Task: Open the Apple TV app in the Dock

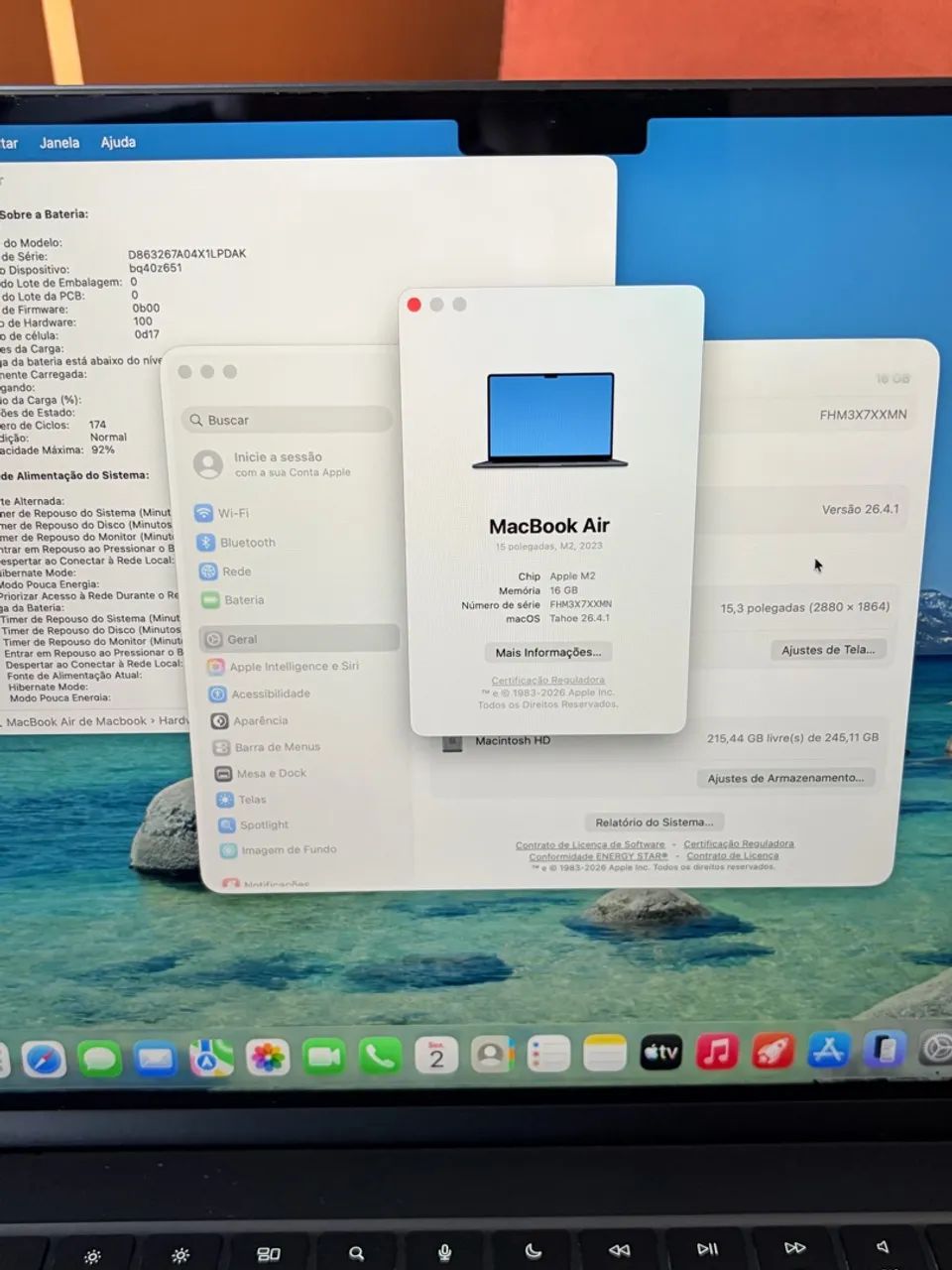Action: [660, 1052]
